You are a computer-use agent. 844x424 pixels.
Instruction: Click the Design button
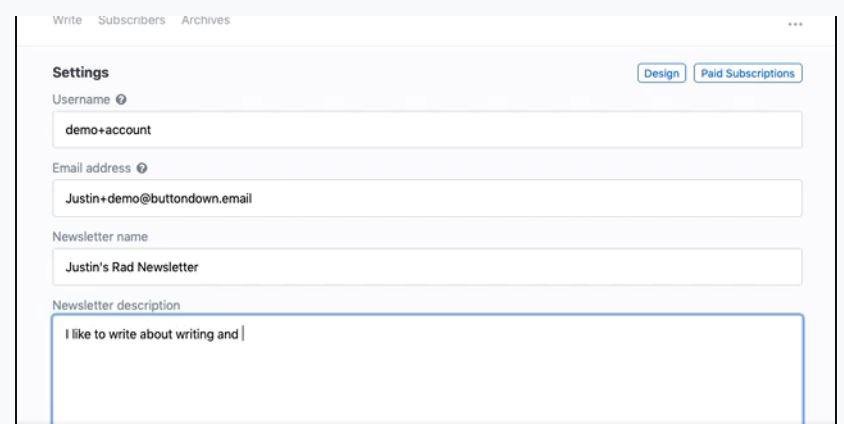click(x=662, y=73)
